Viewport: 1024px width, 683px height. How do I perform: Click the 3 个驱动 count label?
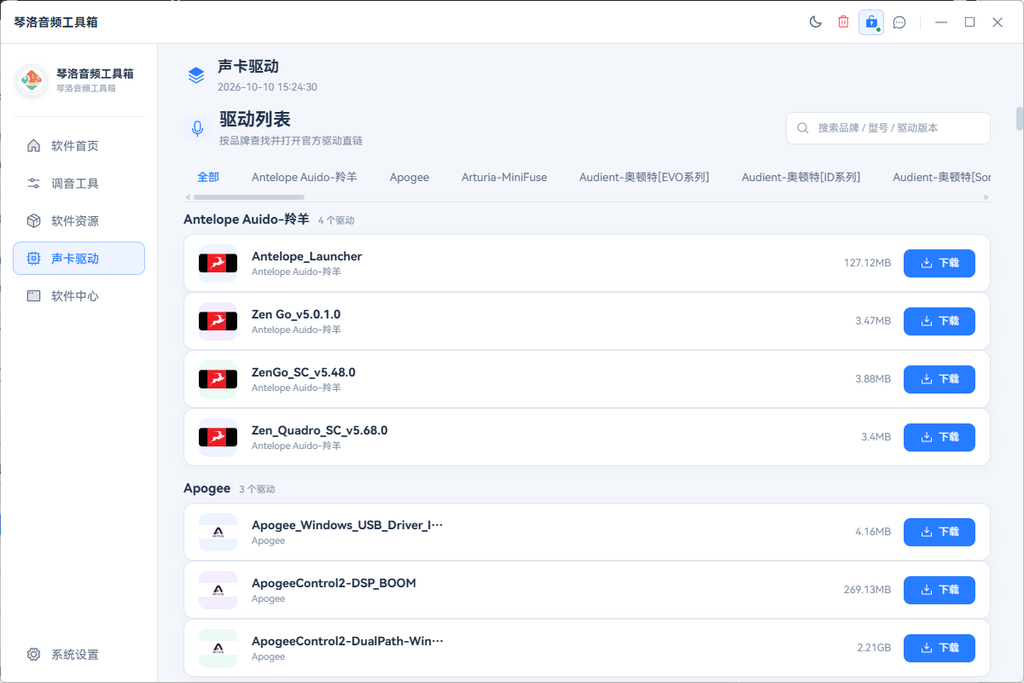click(257, 490)
